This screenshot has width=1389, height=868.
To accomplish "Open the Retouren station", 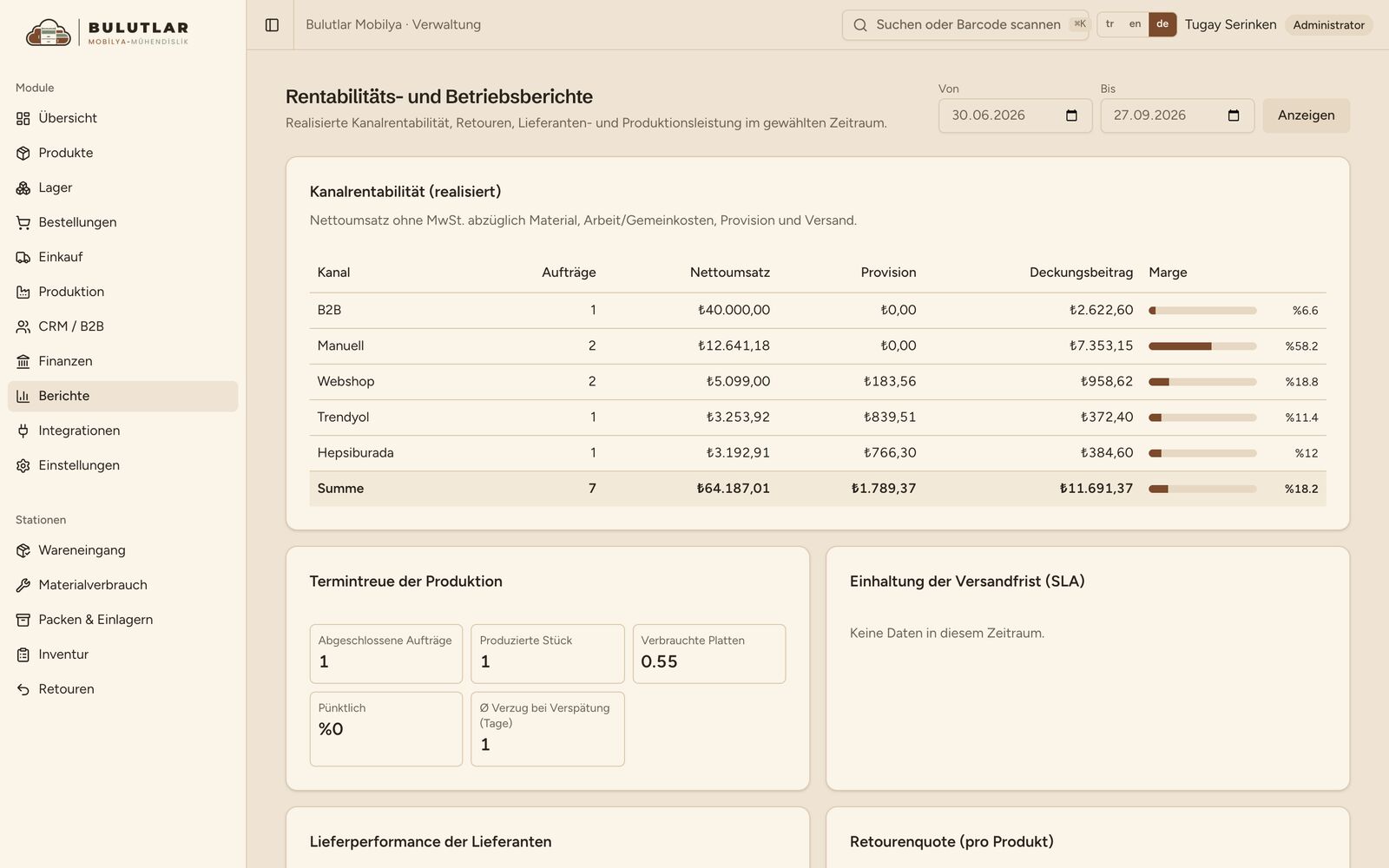I will click(122, 689).
